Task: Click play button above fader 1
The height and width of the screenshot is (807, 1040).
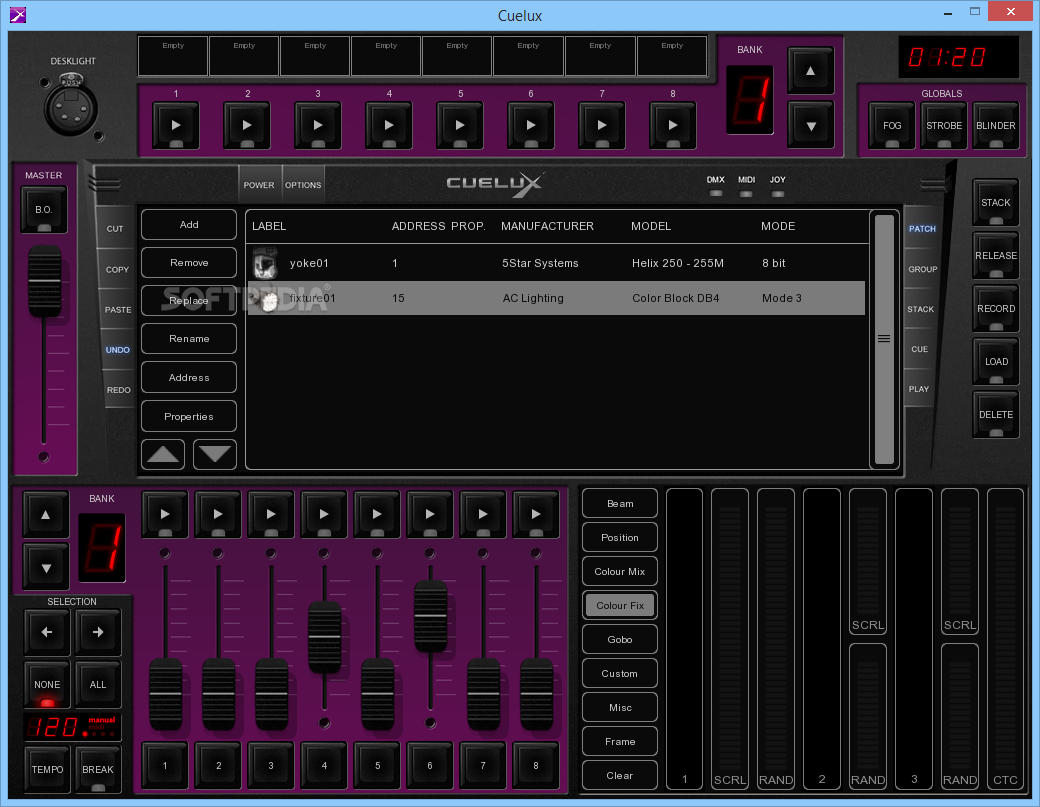Action: coord(165,514)
